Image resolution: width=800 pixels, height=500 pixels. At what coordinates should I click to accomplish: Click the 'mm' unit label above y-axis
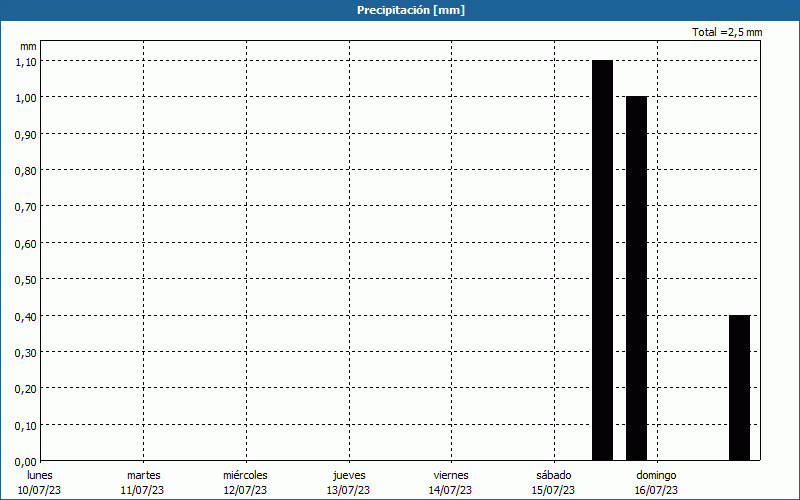[x=28, y=46]
